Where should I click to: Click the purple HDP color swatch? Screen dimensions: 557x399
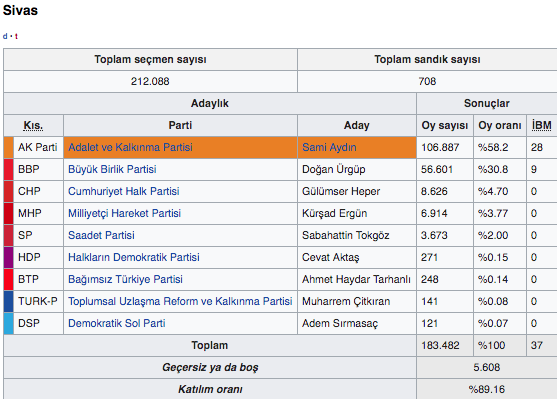(x=9, y=258)
